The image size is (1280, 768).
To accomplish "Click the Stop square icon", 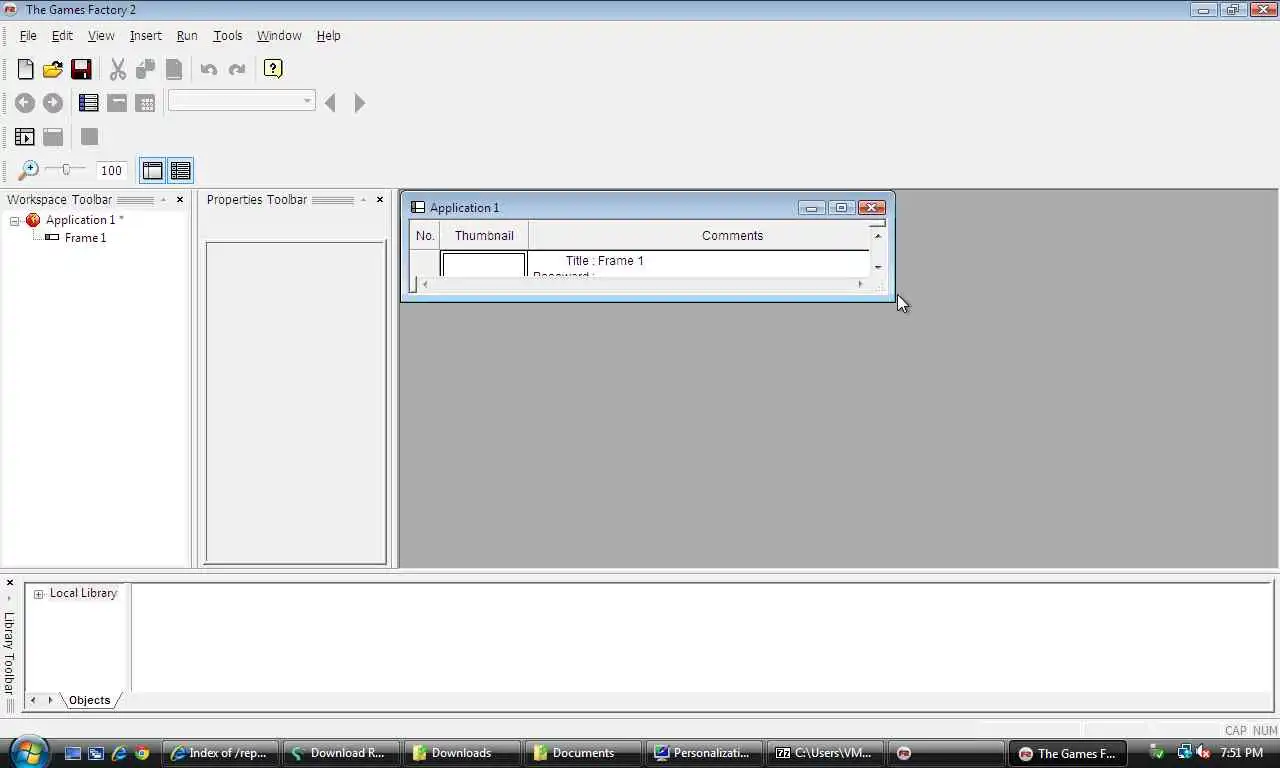I will [89, 137].
